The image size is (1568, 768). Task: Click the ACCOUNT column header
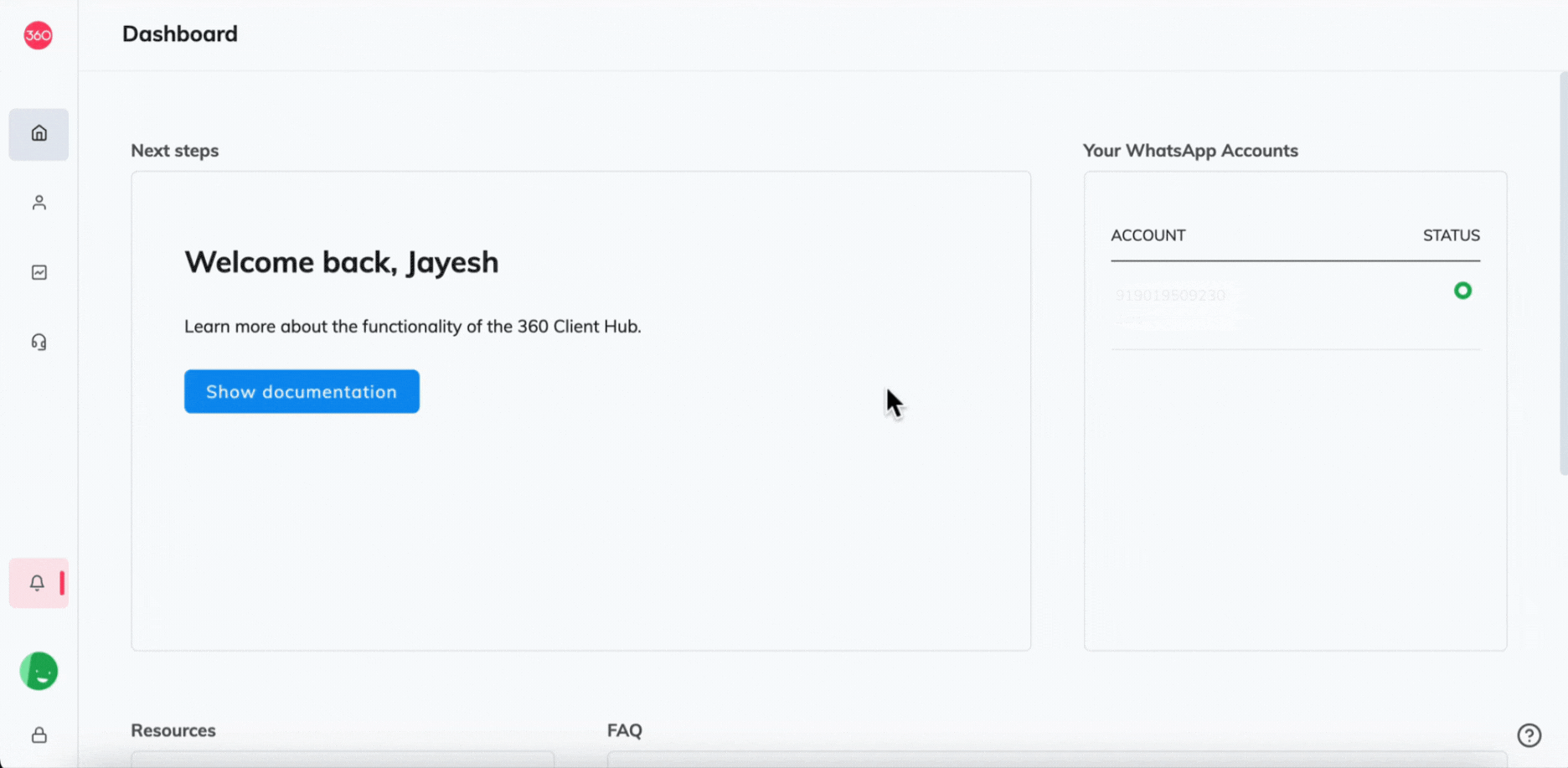pyautogui.click(x=1148, y=235)
